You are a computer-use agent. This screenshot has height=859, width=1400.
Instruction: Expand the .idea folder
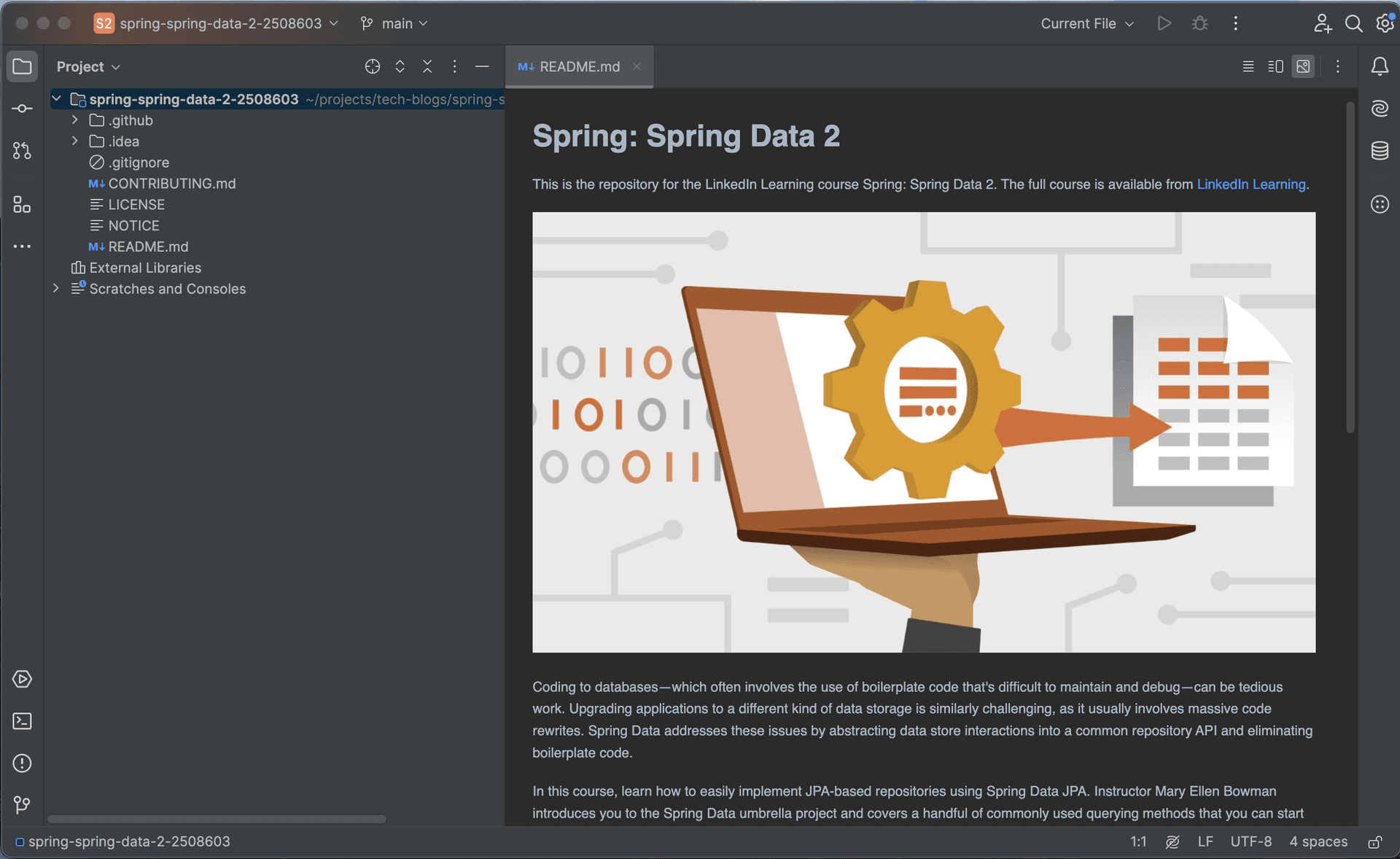click(74, 141)
